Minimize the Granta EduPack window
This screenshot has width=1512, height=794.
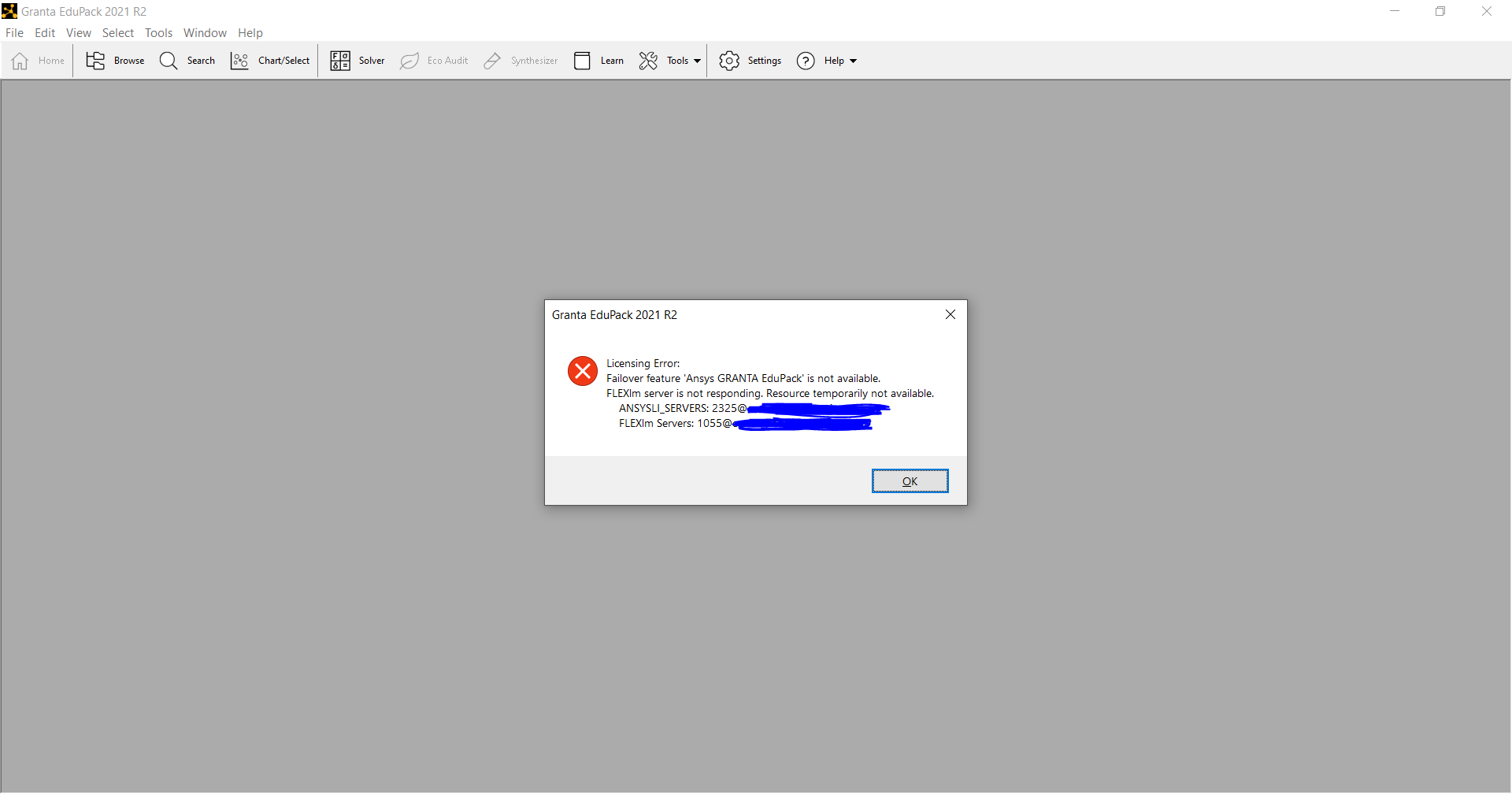(x=1395, y=11)
